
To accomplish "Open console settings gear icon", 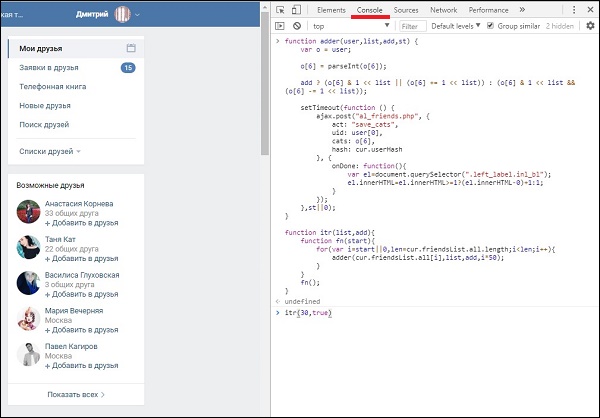I will click(589, 26).
